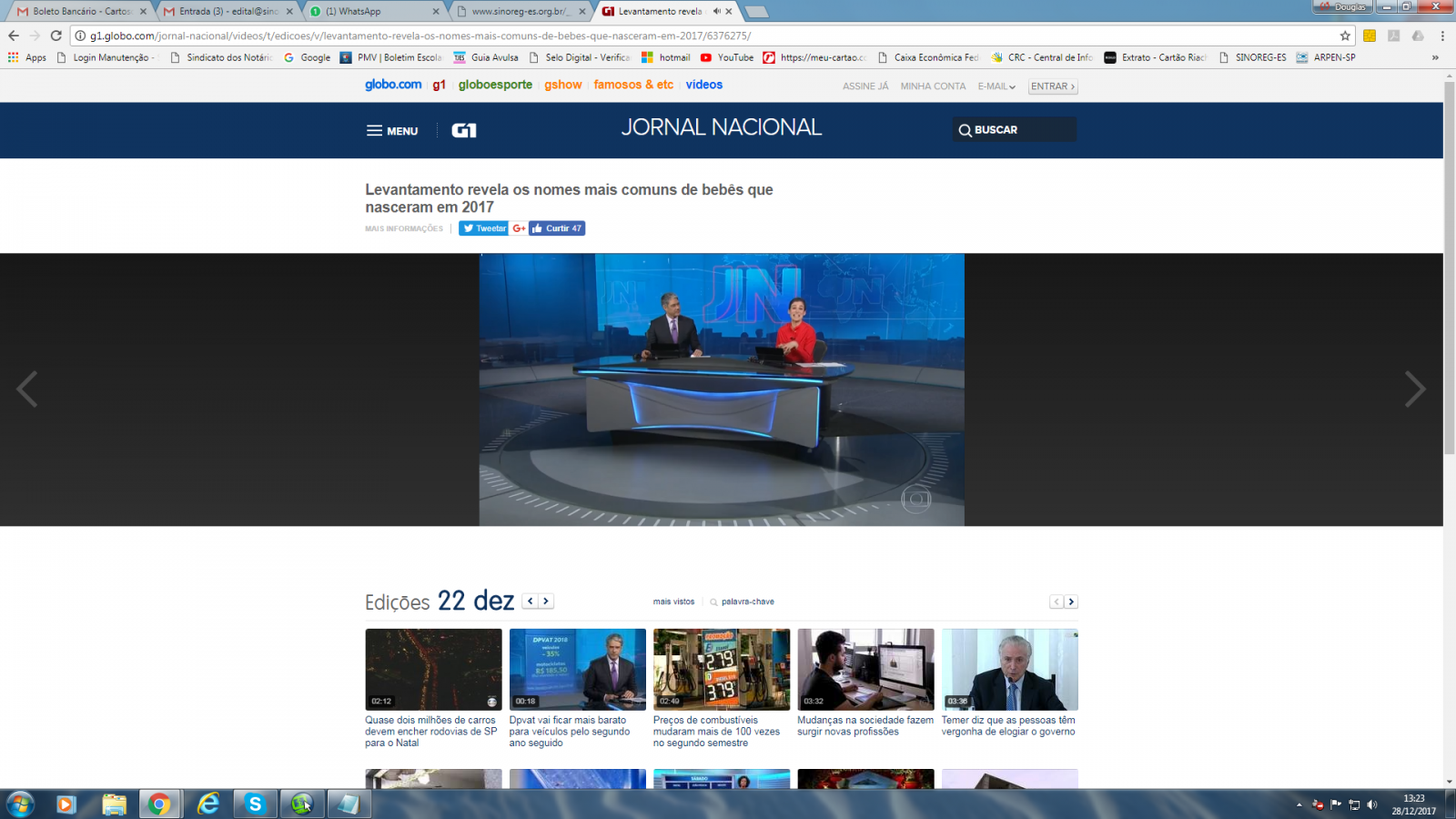Screen dimensions: 1456x819
Task: Click the yellow chip extension icon
Action: click(x=1370, y=35)
